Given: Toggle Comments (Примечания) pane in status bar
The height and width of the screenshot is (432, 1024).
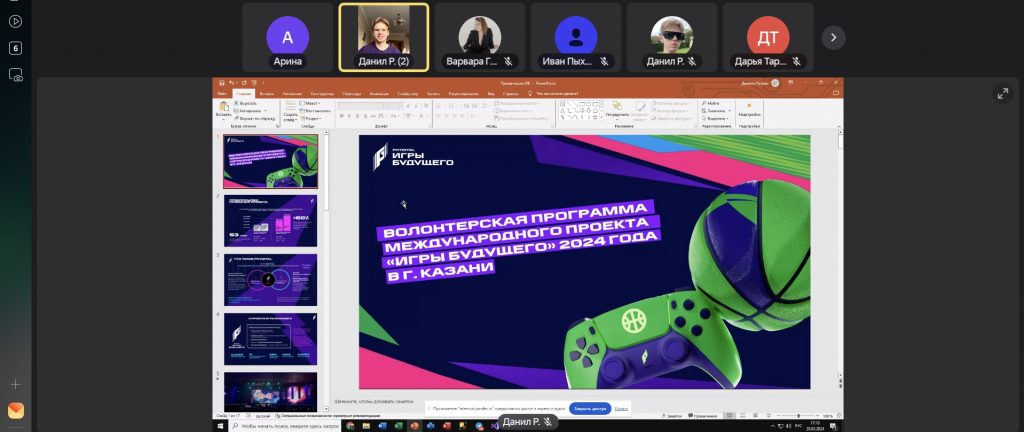Looking at the screenshot, I should click(703, 416).
